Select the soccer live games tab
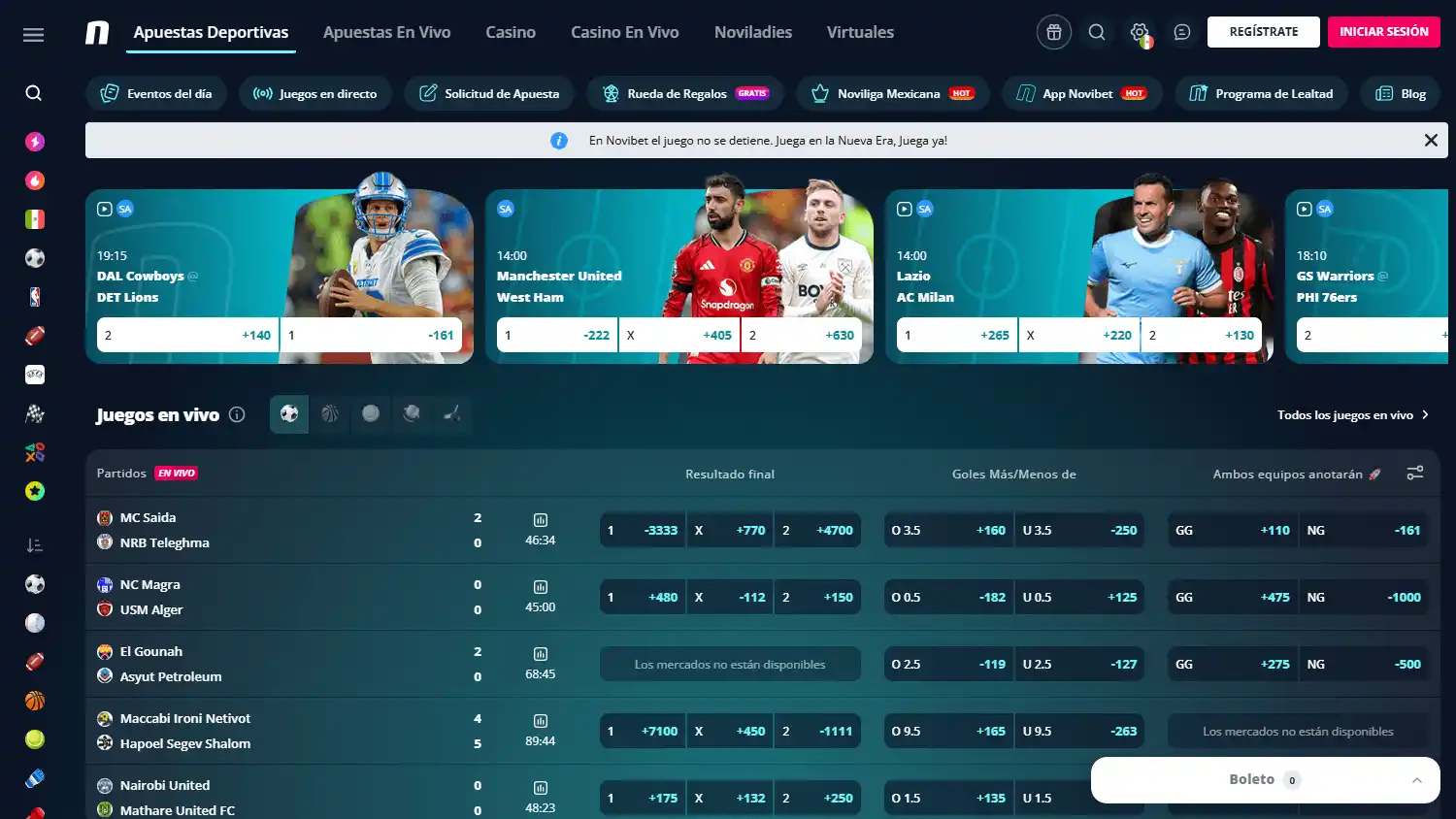Screen dimensions: 1456x819 [x=289, y=414]
